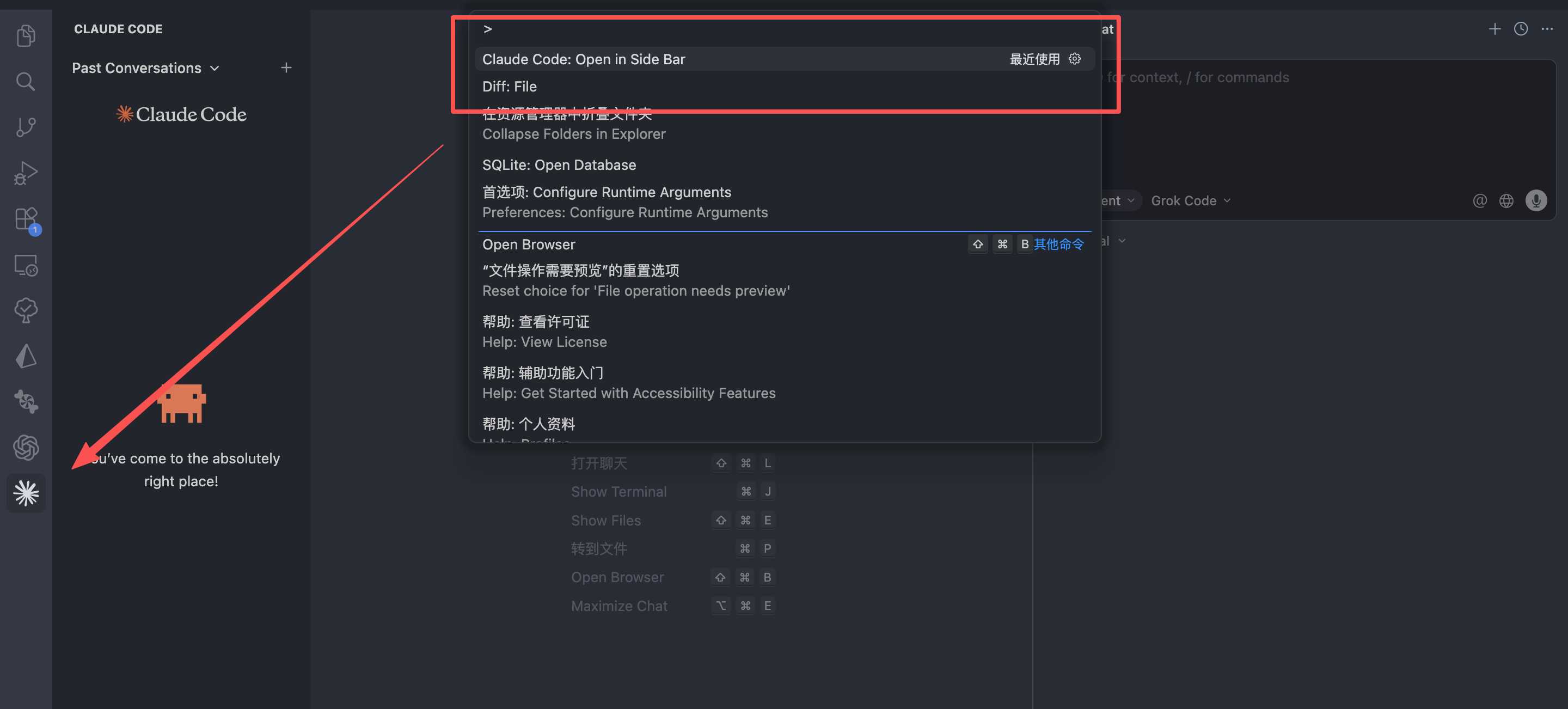Click the gear icon next to 最近使用

pyautogui.click(x=1074, y=59)
